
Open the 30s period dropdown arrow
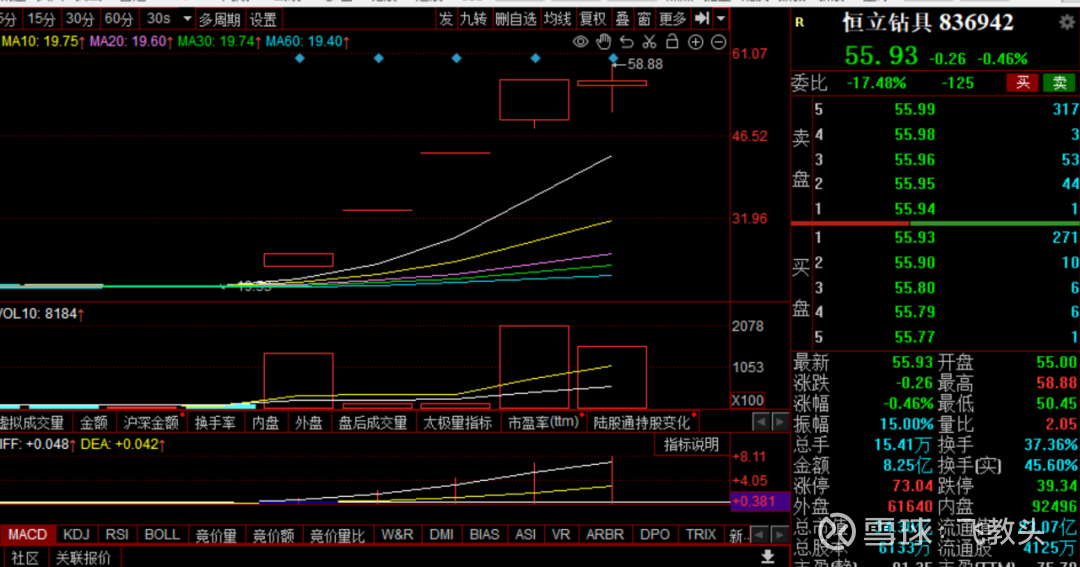187,19
